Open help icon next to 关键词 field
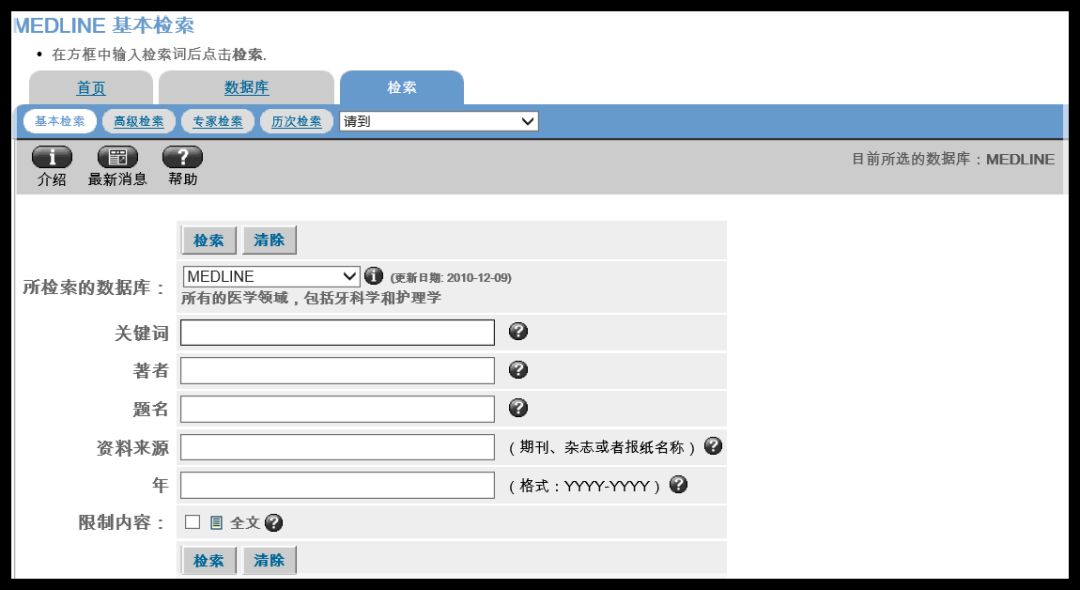Viewport: 1080px width, 590px height. point(517,331)
